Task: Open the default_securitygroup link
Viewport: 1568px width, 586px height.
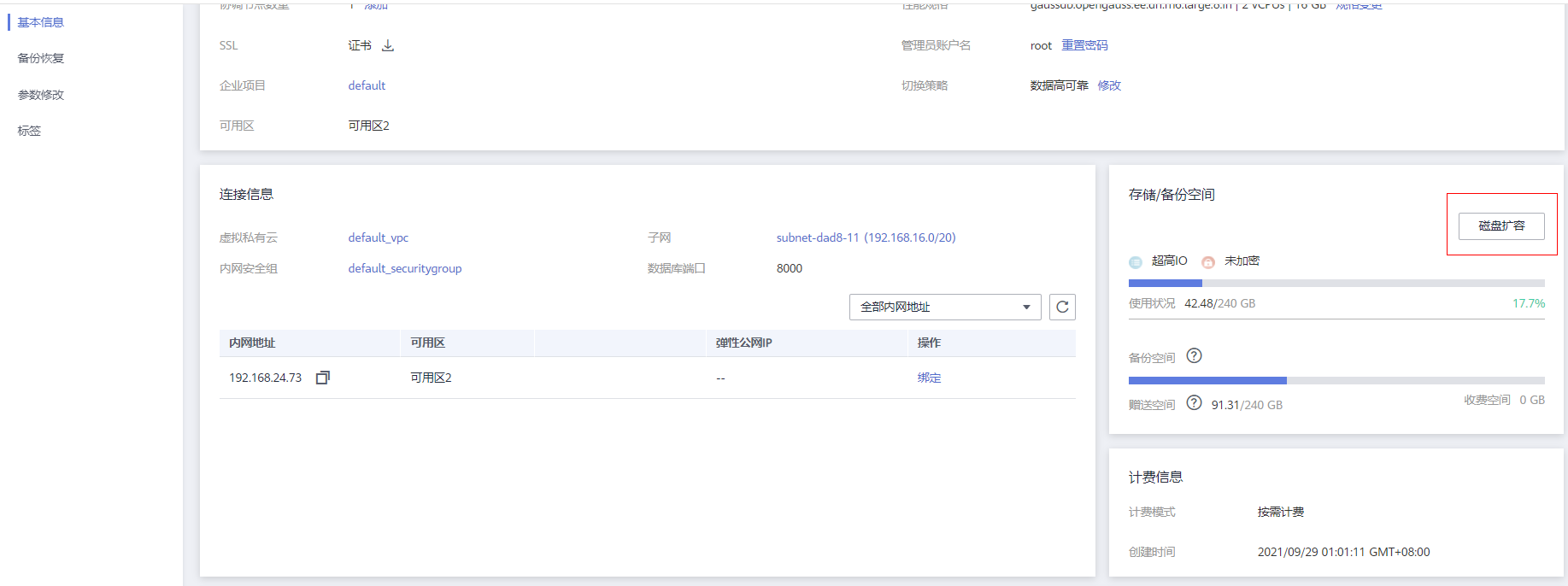Action: [x=405, y=268]
